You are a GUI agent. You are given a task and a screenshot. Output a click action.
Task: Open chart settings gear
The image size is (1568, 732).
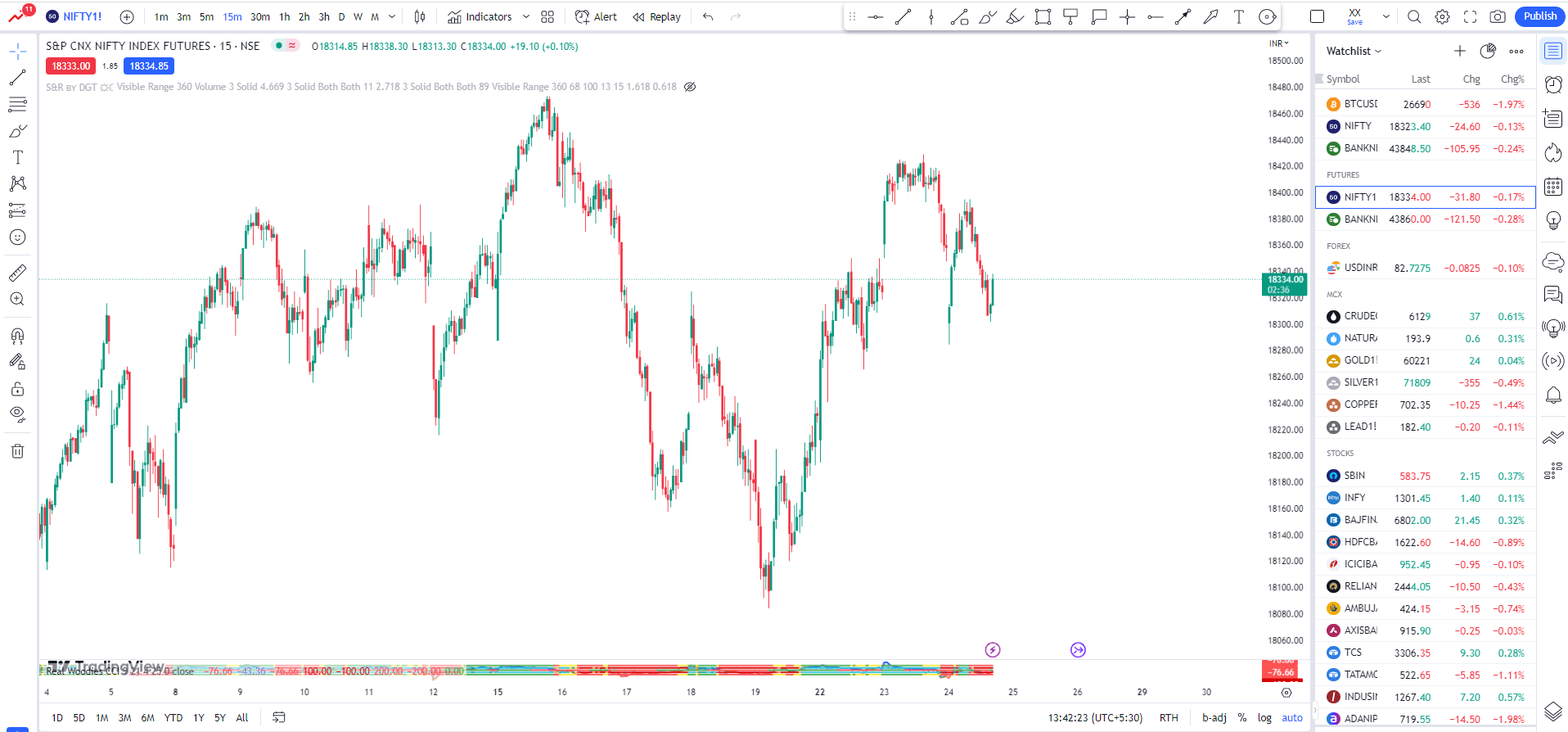click(x=1442, y=16)
